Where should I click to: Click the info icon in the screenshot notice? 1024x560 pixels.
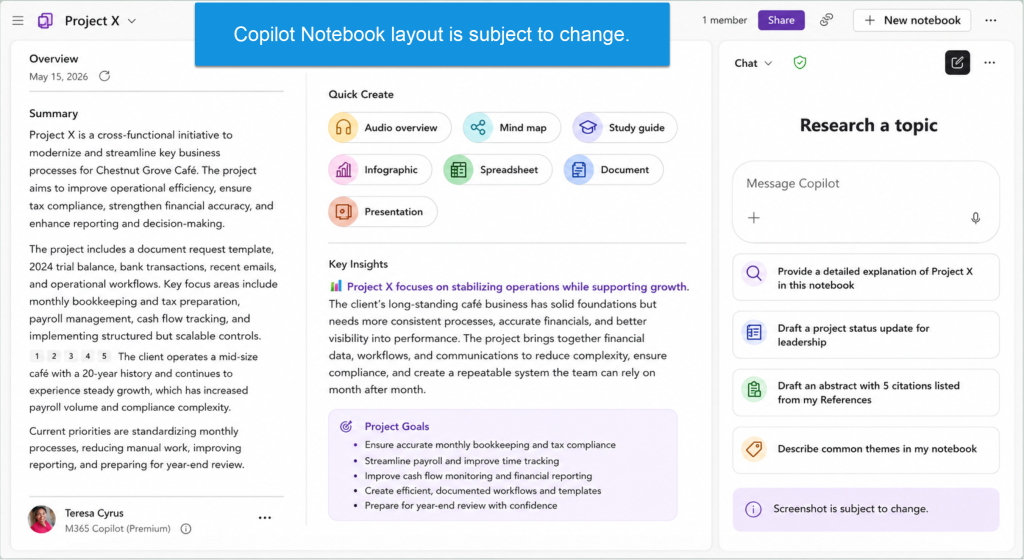(x=753, y=509)
